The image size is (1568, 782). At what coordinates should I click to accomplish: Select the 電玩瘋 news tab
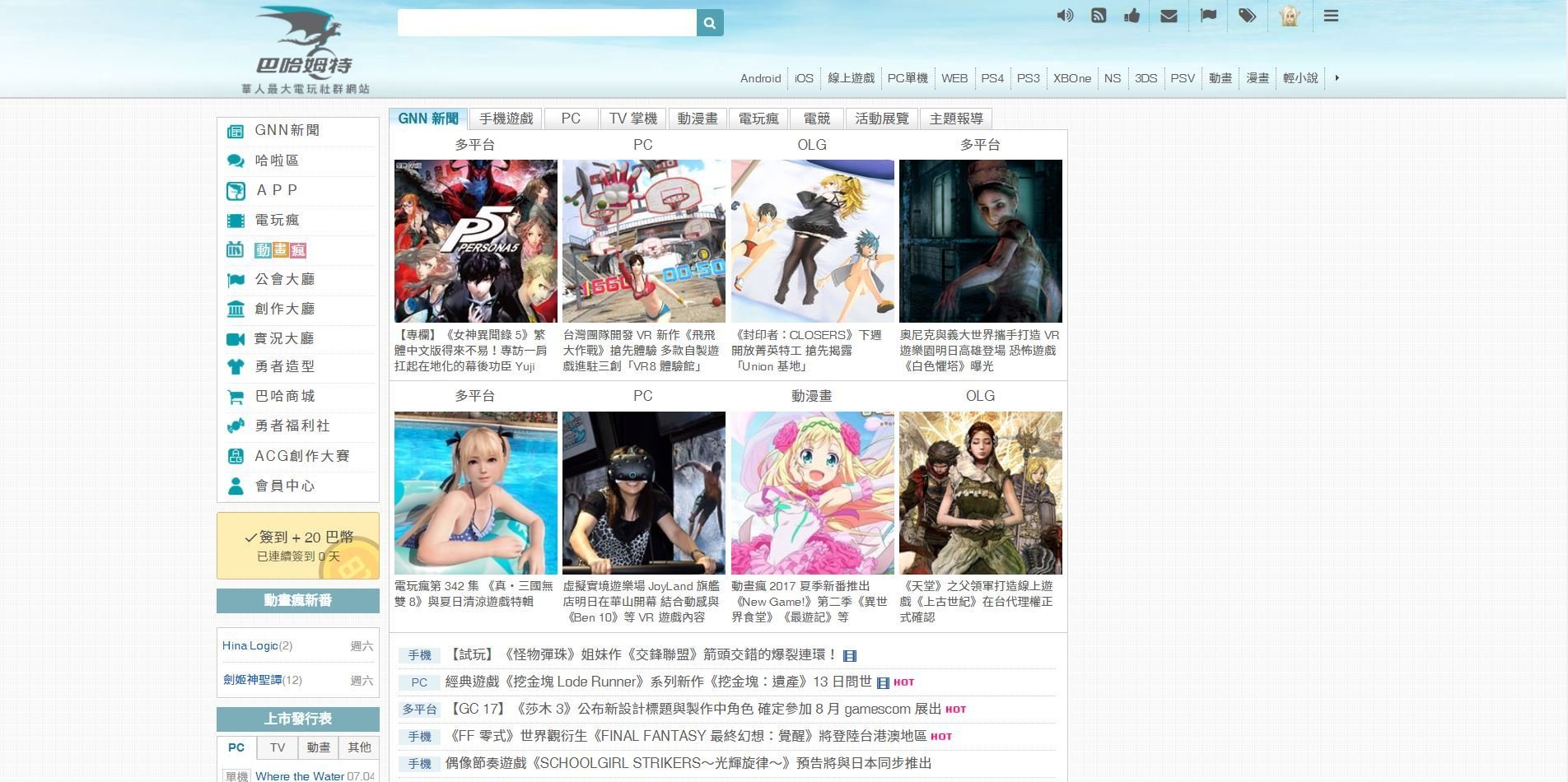pyautogui.click(x=758, y=119)
